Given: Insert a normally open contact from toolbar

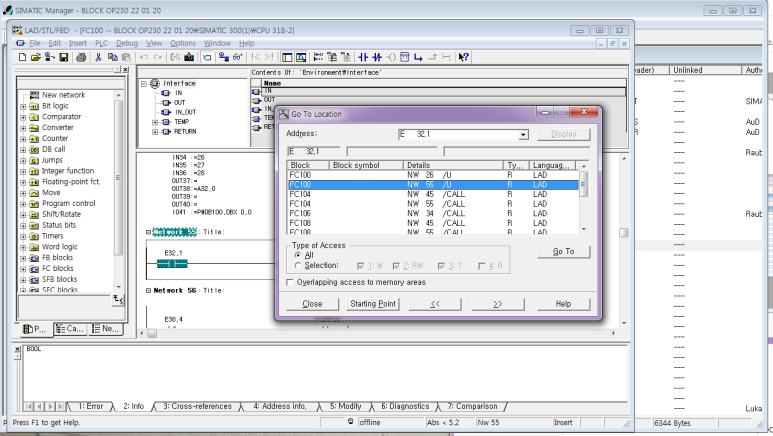Looking at the screenshot, I should pyautogui.click(x=363, y=57).
